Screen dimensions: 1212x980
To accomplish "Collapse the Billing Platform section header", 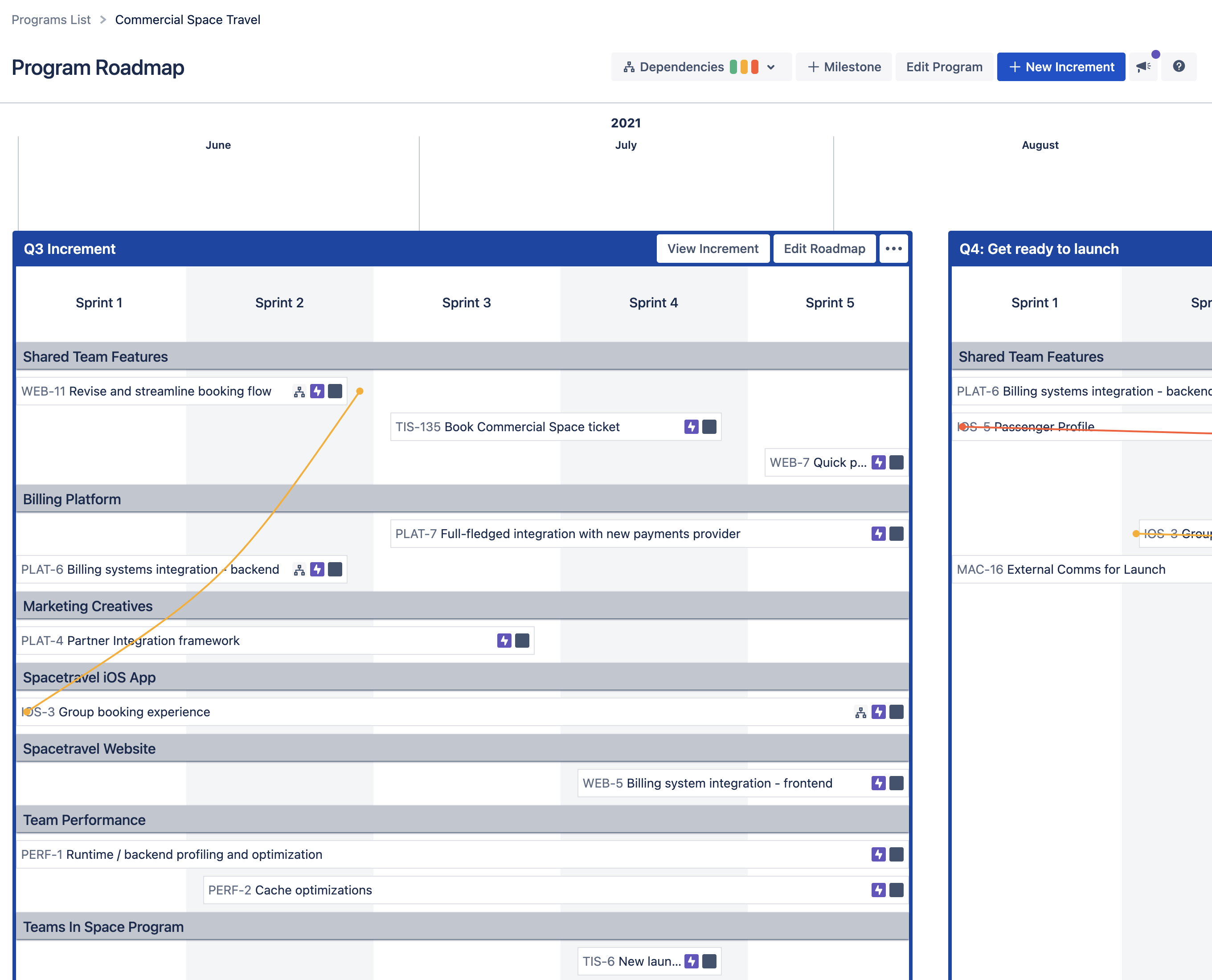I will [72, 499].
